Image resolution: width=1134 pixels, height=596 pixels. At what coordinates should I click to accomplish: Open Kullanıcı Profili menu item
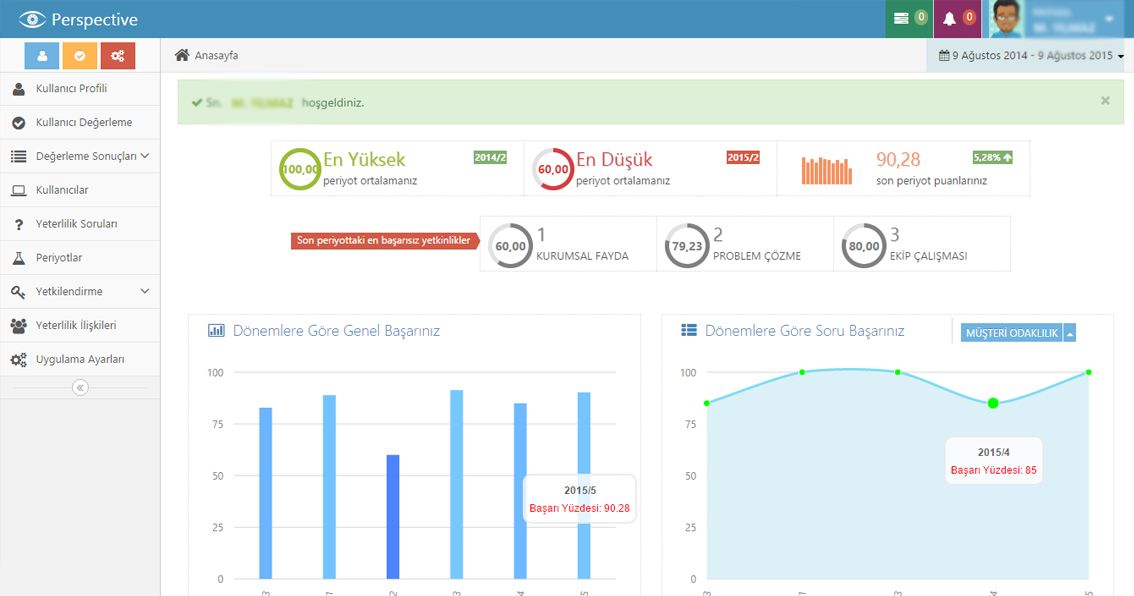tap(71, 88)
